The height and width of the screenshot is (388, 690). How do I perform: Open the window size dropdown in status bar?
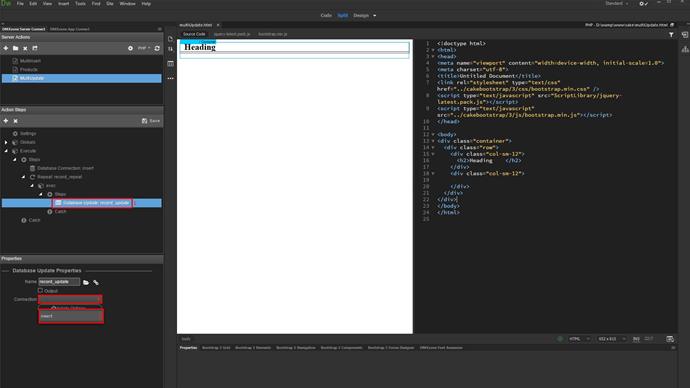[x=612, y=339]
